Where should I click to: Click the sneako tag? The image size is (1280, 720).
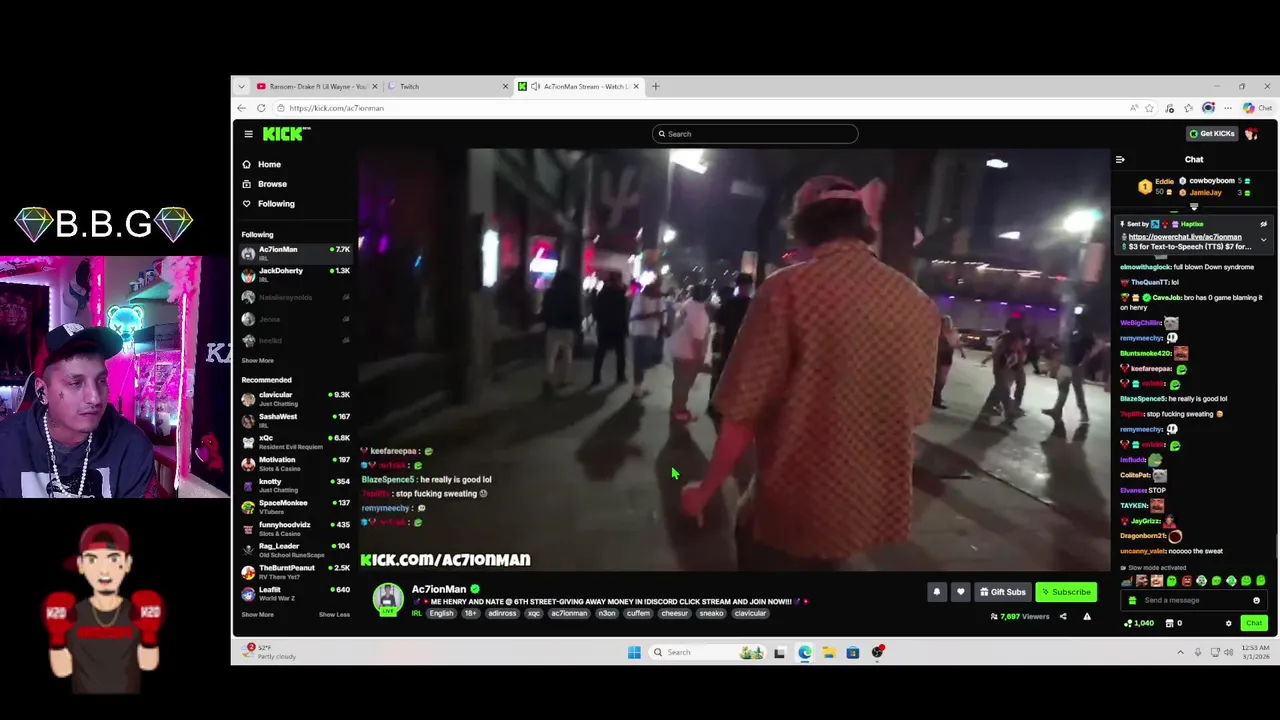[711, 614]
